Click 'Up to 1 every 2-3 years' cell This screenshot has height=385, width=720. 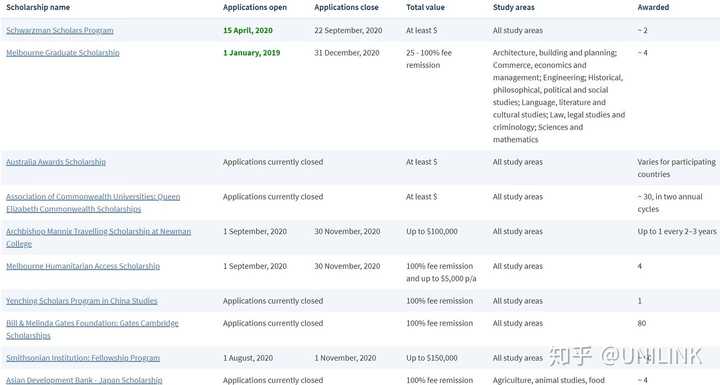[677, 232]
